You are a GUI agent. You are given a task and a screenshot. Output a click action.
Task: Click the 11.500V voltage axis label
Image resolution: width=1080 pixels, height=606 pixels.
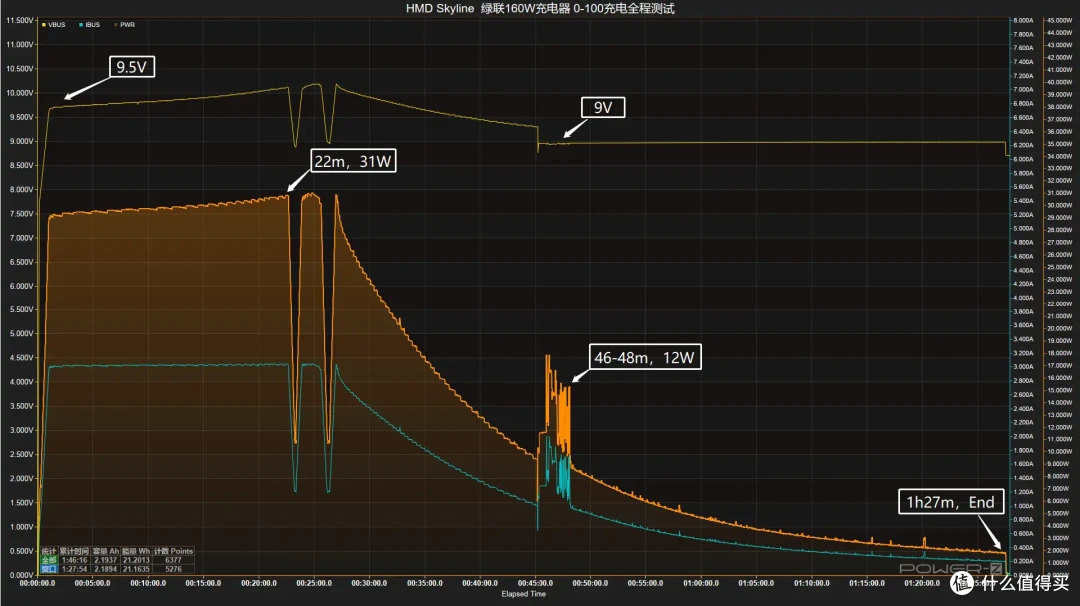point(19,21)
